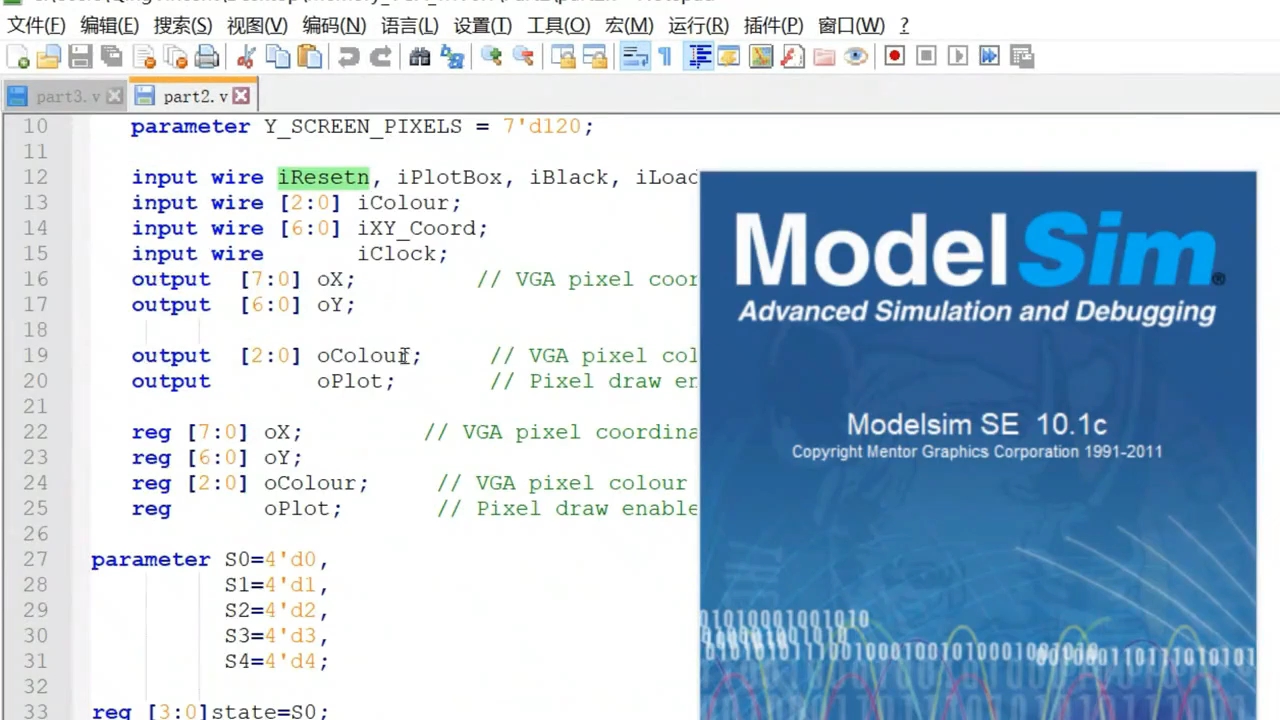The height and width of the screenshot is (720, 1280).
Task: Click Run macro multiple times icon
Action: point(990,56)
